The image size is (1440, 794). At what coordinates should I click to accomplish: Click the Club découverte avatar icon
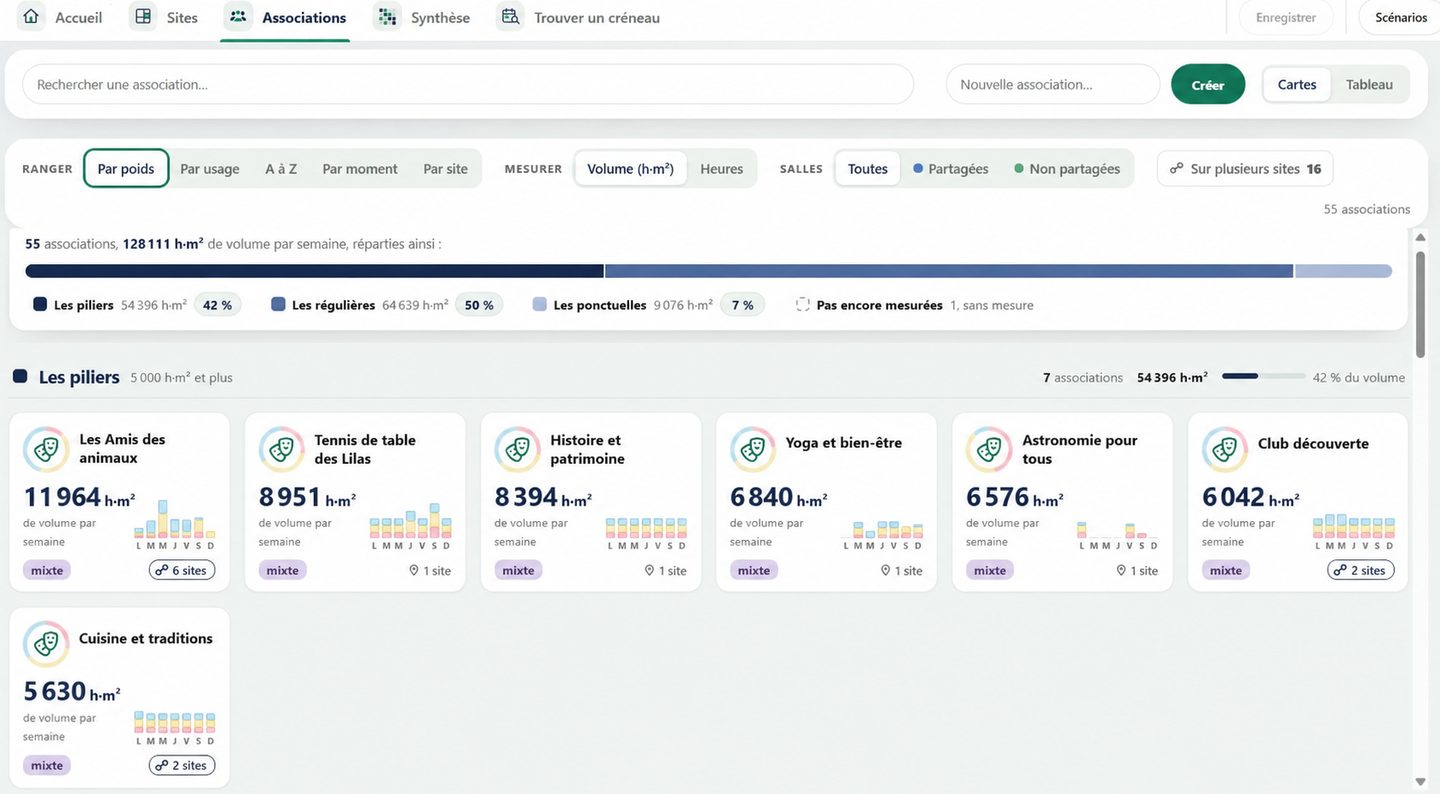1225,449
